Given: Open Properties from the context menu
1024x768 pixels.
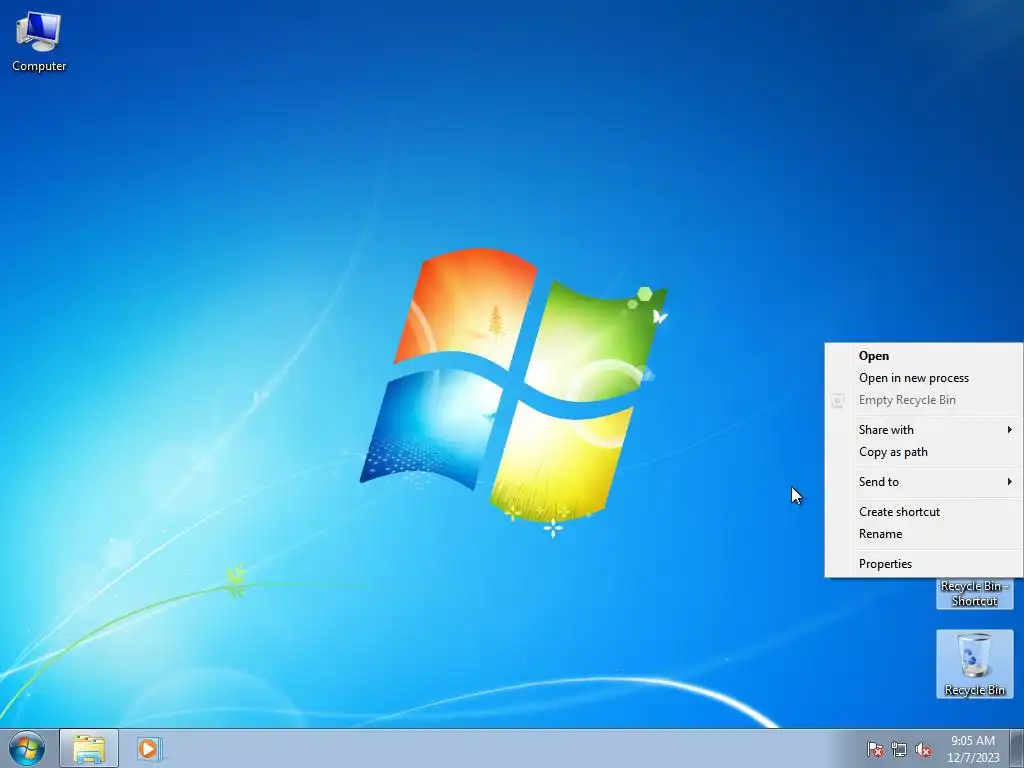Looking at the screenshot, I should coord(923,564).
